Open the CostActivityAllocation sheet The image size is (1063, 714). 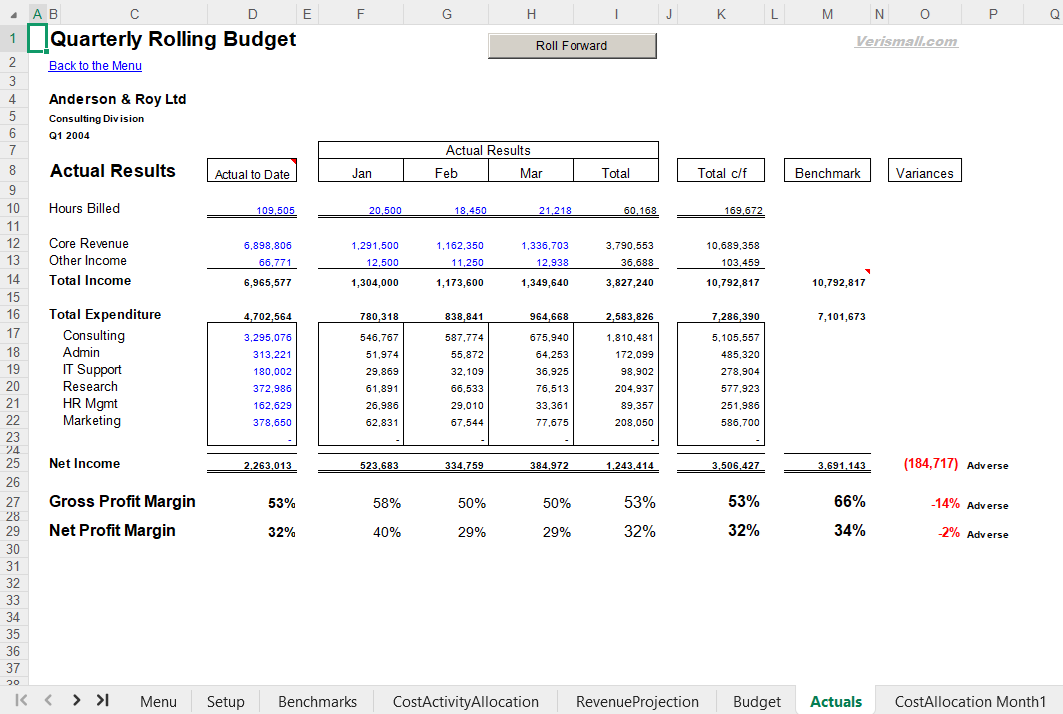point(464,701)
